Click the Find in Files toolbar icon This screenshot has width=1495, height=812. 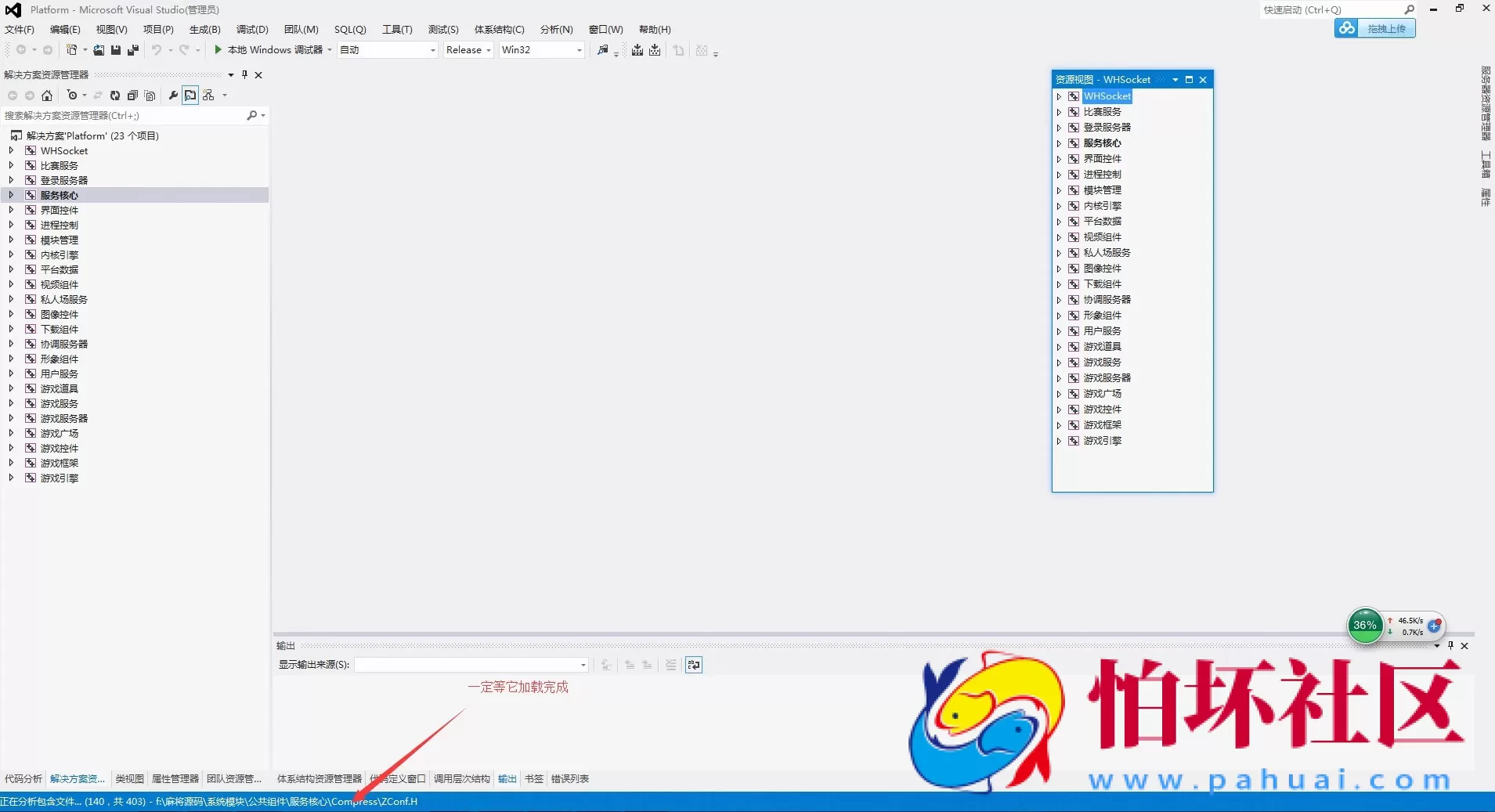(x=602, y=50)
